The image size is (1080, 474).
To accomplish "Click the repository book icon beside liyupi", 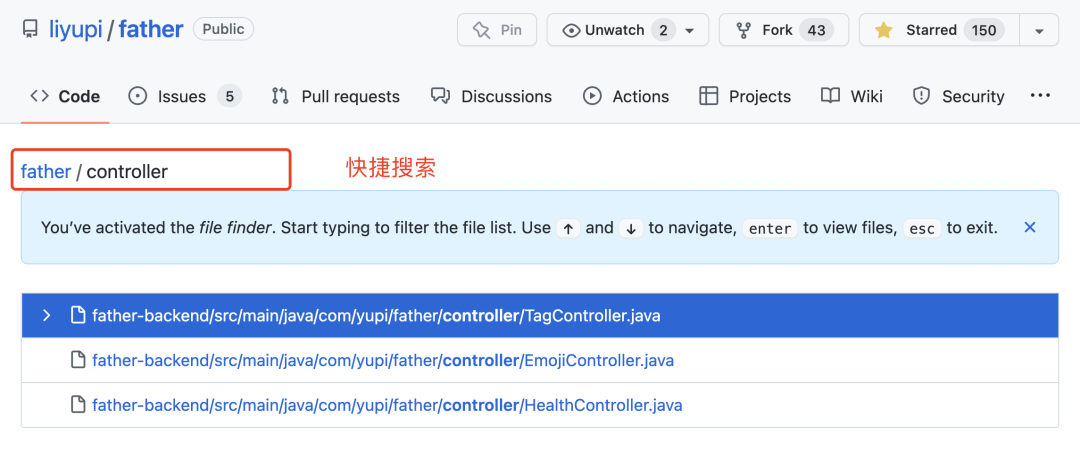I will coord(30,30).
